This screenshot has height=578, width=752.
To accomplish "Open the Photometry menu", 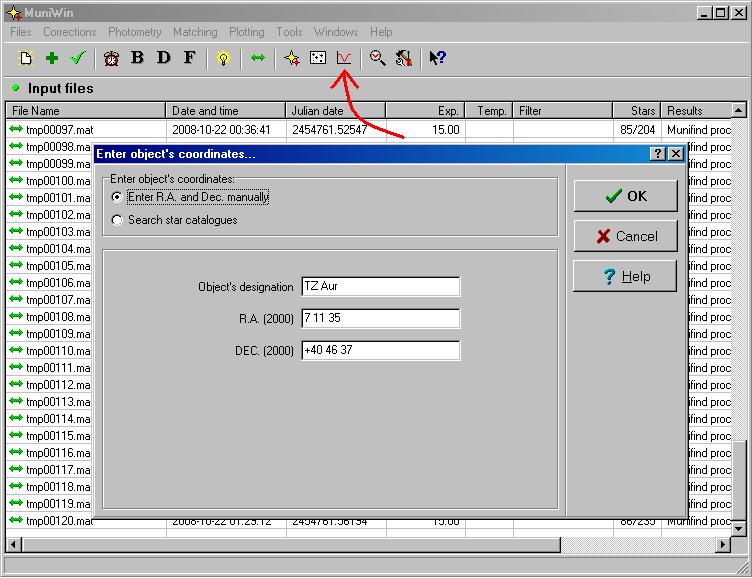I will point(134,32).
